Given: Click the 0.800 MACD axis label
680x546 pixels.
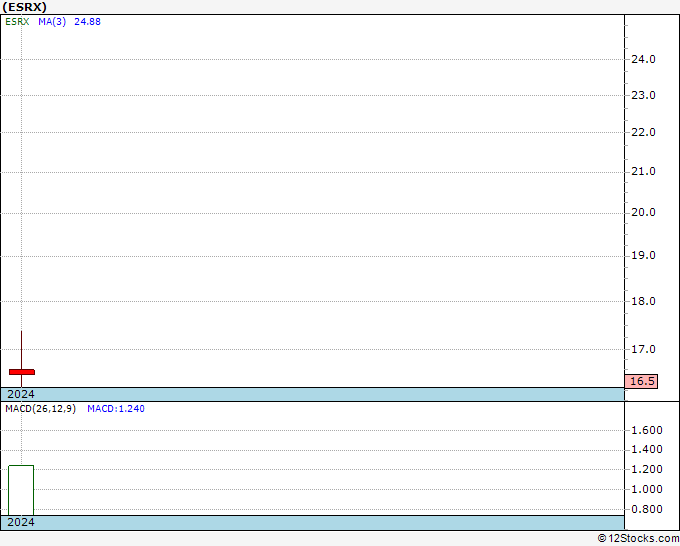Looking at the screenshot, I should [647, 509].
